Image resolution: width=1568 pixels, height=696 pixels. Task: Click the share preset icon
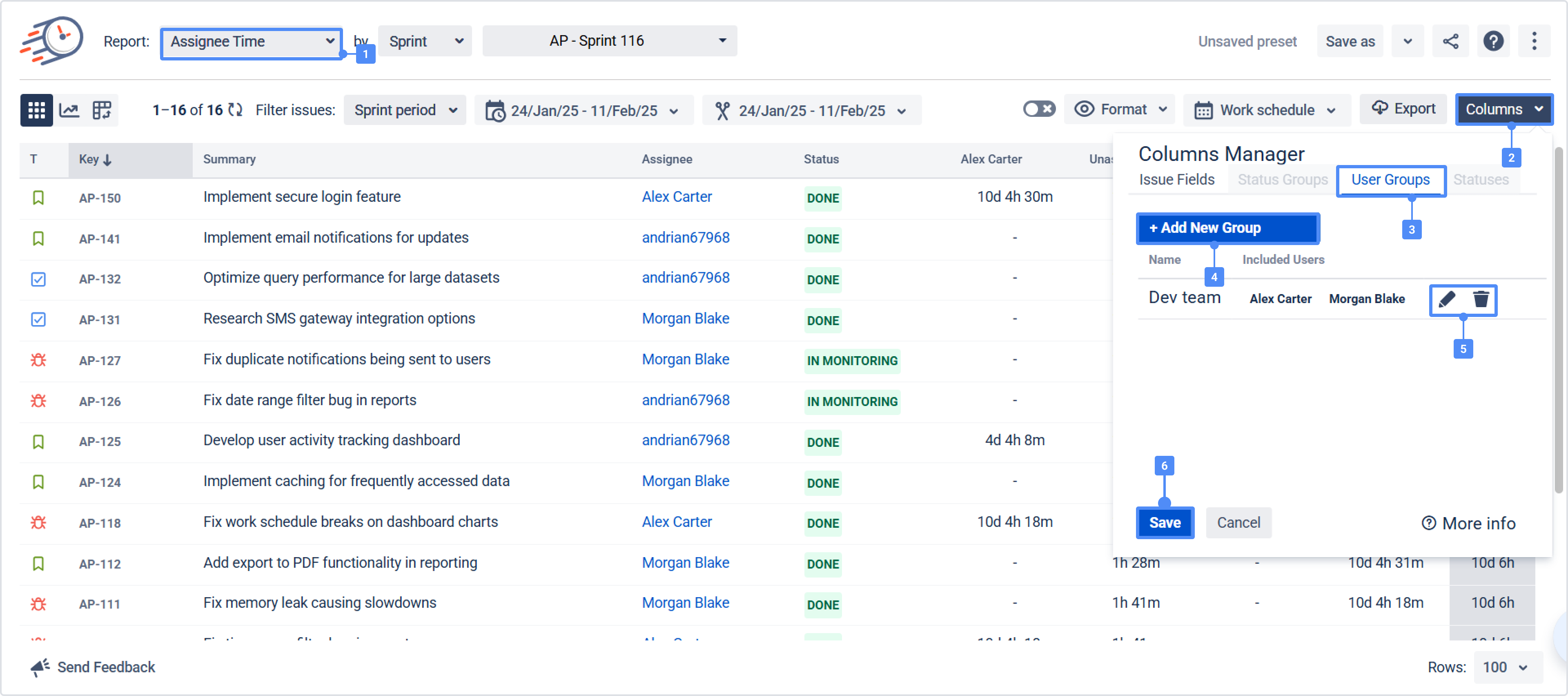[1450, 41]
